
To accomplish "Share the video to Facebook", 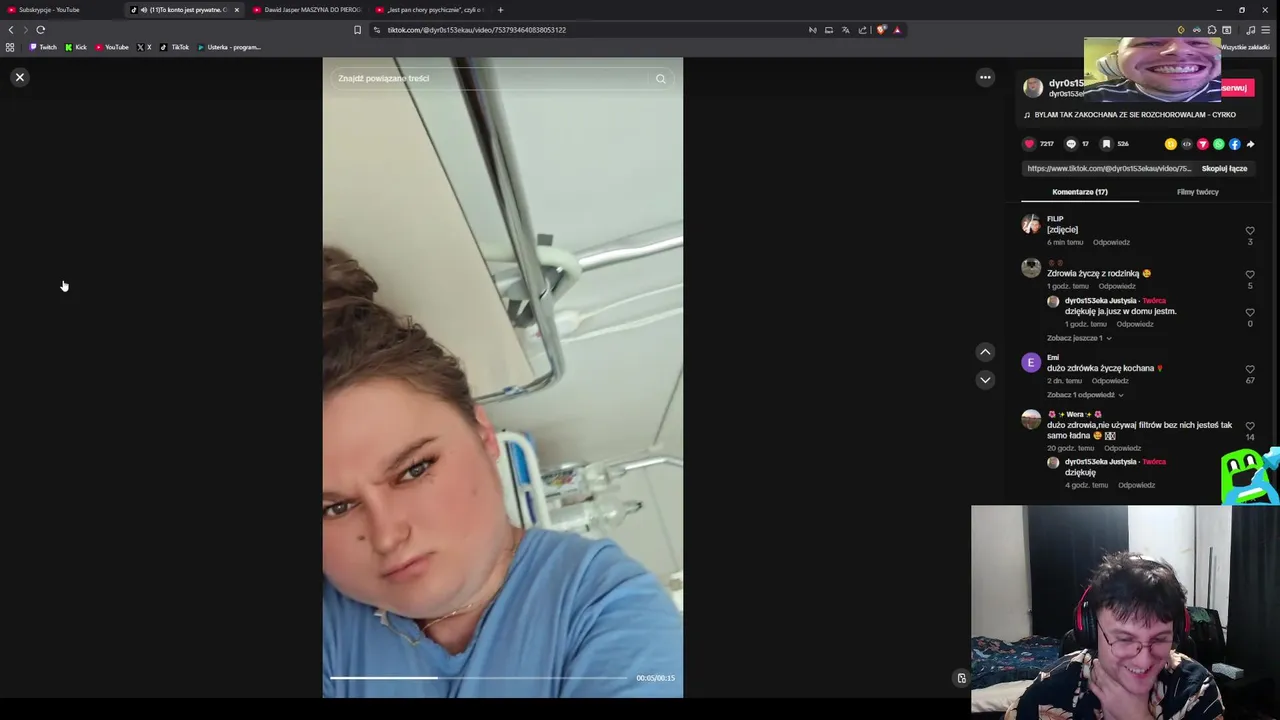I will 1235,144.
